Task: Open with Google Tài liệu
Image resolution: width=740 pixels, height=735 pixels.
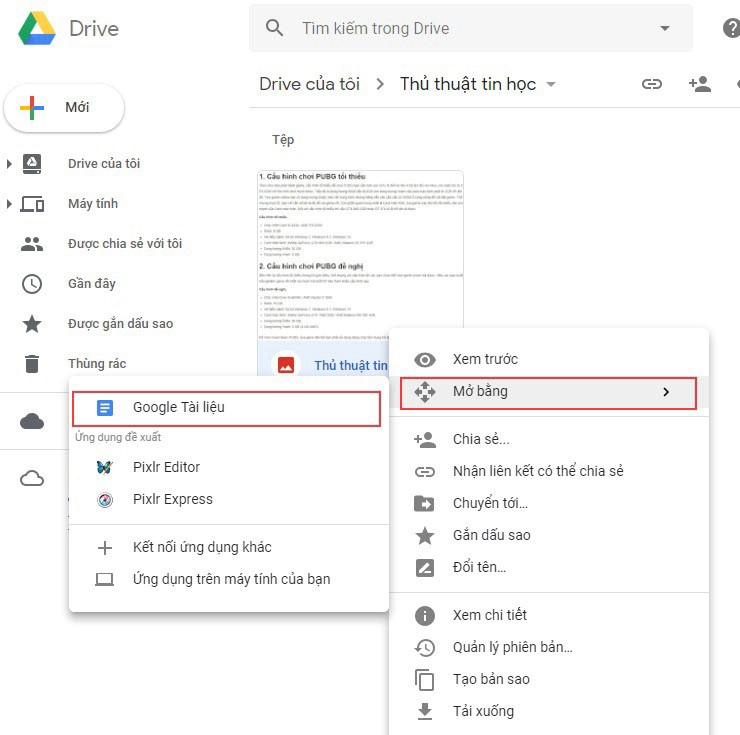Action: [x=178, y=408]
